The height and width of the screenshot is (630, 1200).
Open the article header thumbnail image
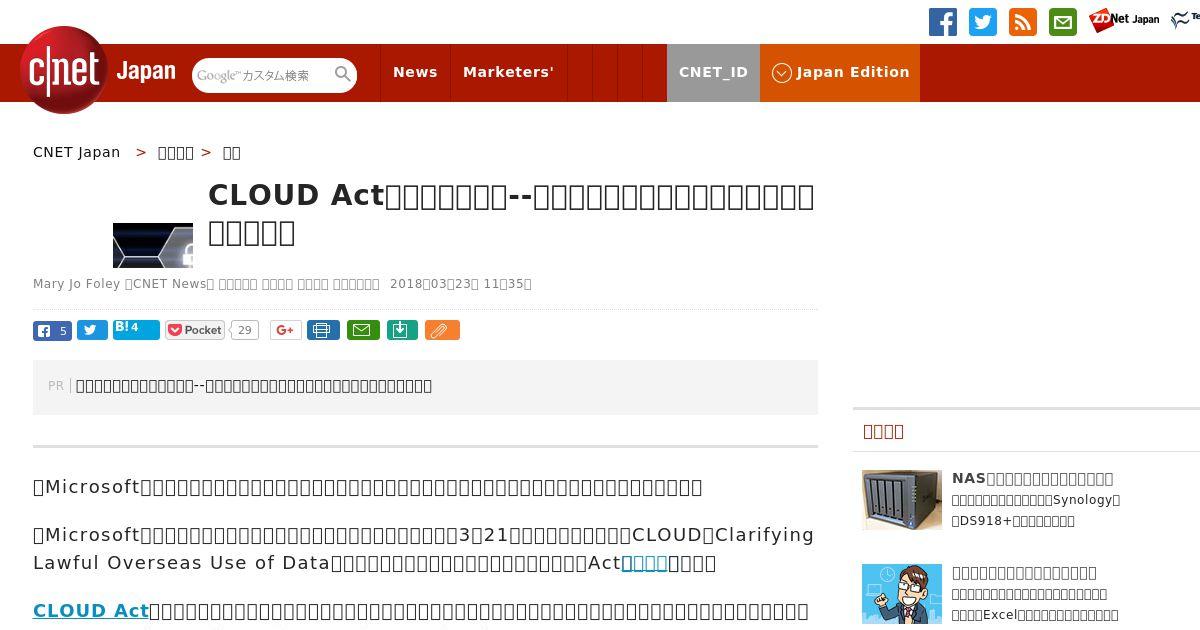click(153, 245)
